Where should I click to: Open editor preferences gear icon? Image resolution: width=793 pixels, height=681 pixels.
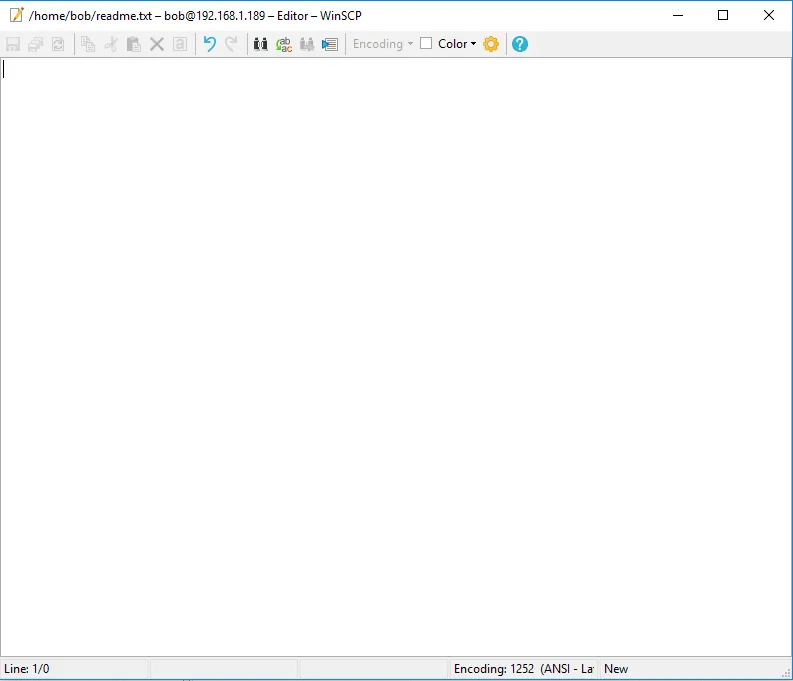click(491, 44)
